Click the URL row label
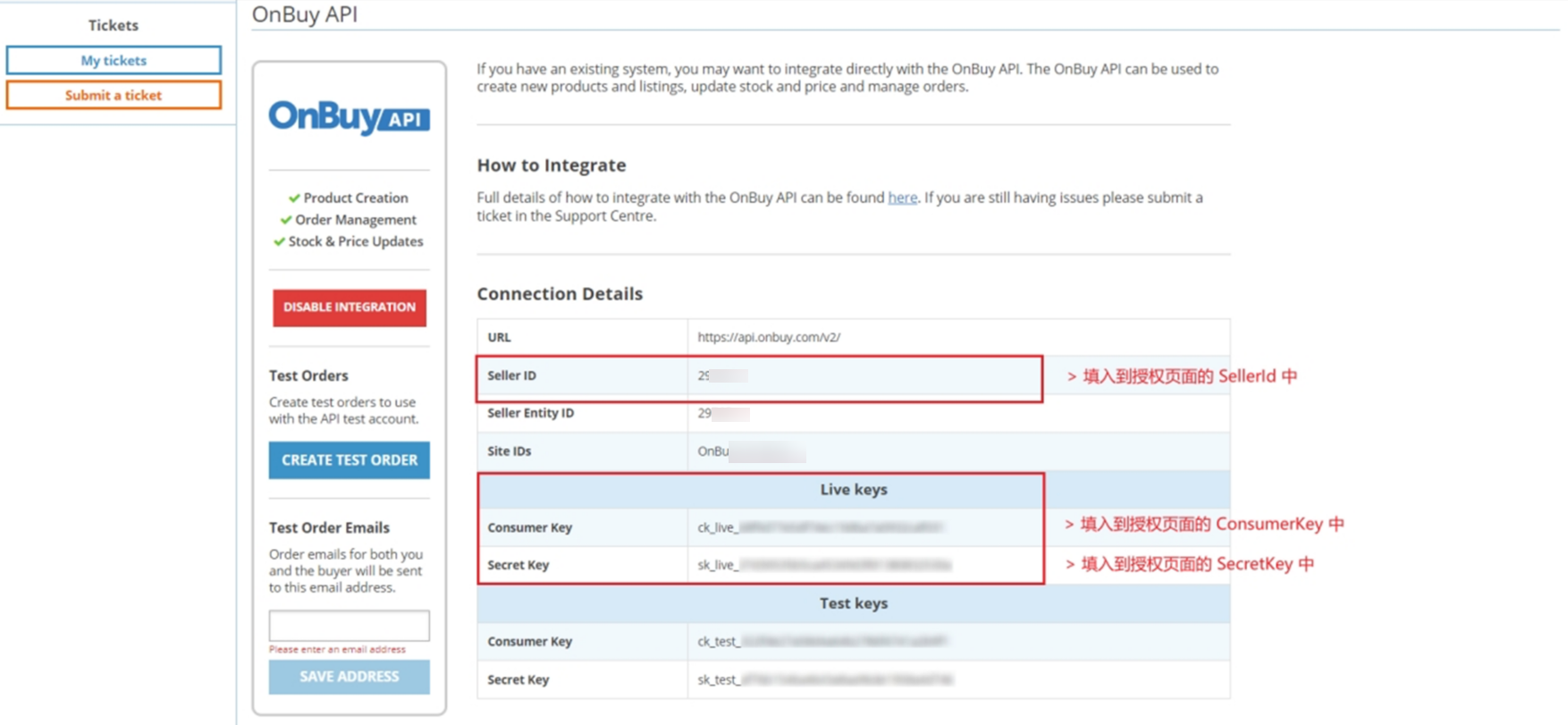 pos(499,337)
